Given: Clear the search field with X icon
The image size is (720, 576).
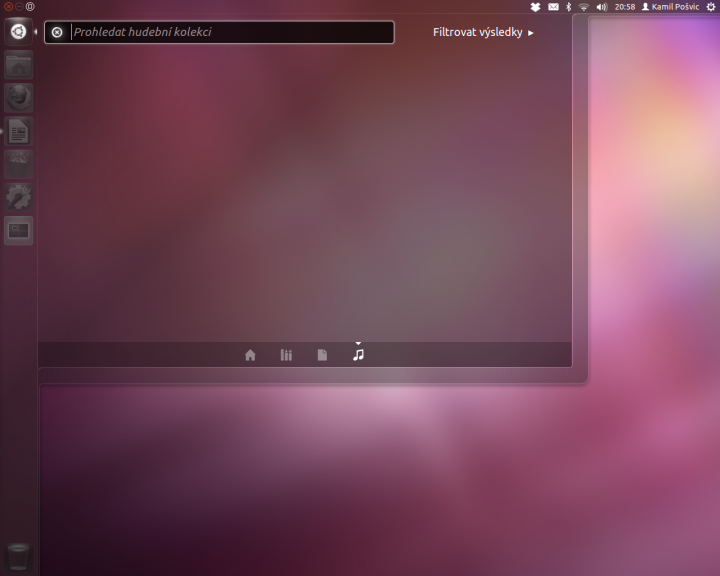Looking at the screenshot, I should (x=57, y=32).
